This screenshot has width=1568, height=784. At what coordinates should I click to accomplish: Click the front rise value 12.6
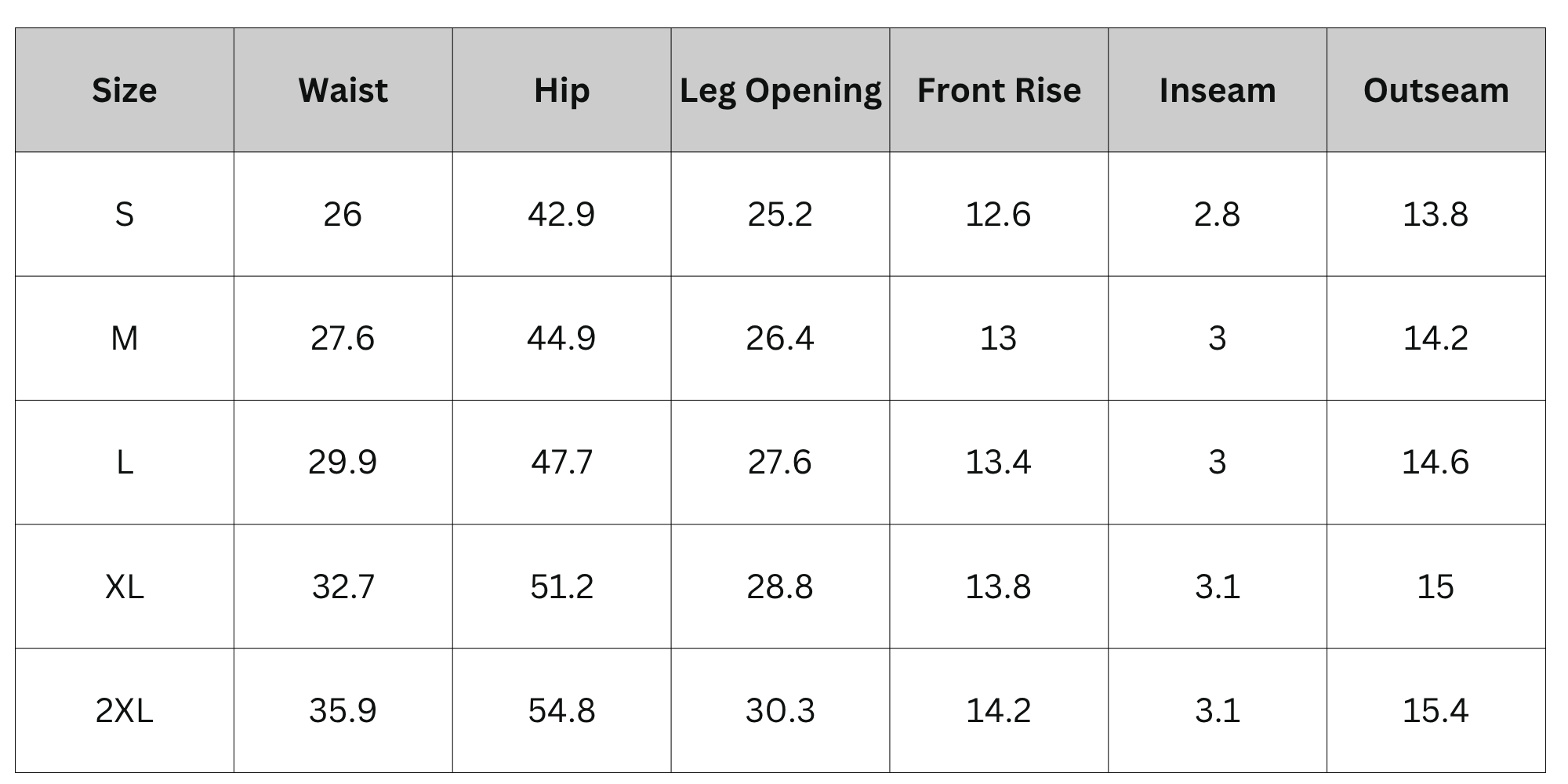click(998, 214)
